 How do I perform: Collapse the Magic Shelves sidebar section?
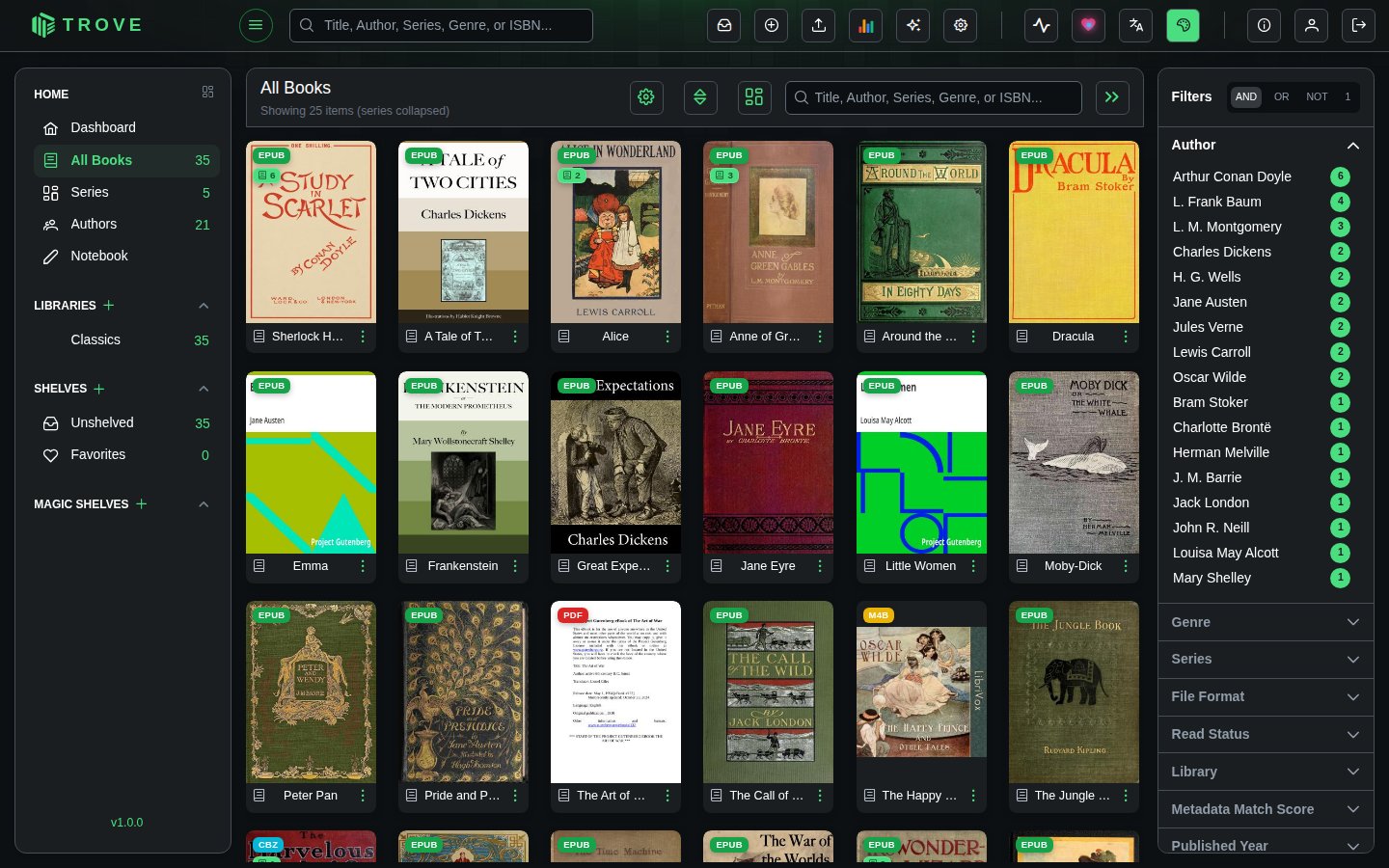coord(204,504)
